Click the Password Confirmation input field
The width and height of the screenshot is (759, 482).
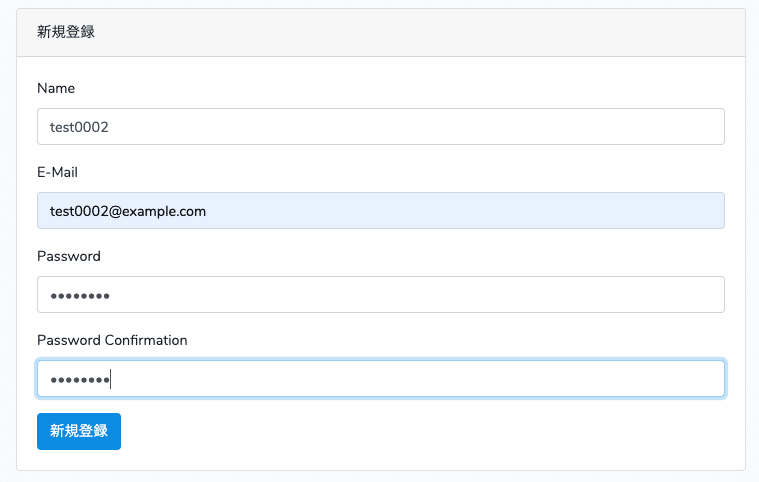(380, 379)
